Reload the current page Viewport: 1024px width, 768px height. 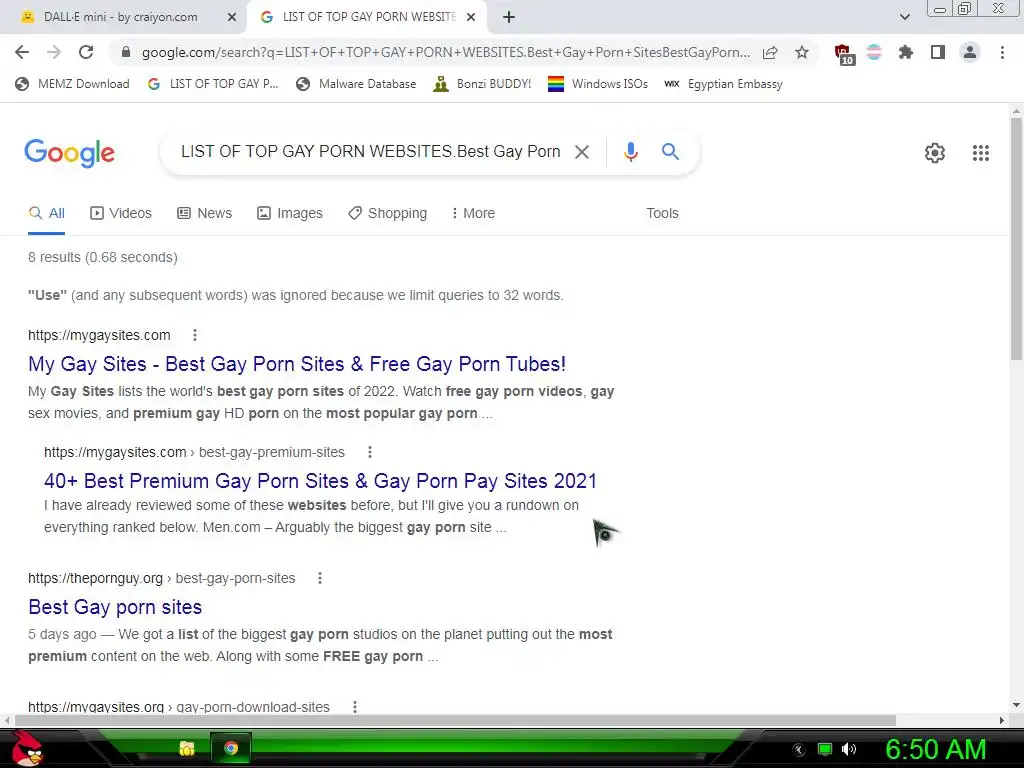(86, 52)
